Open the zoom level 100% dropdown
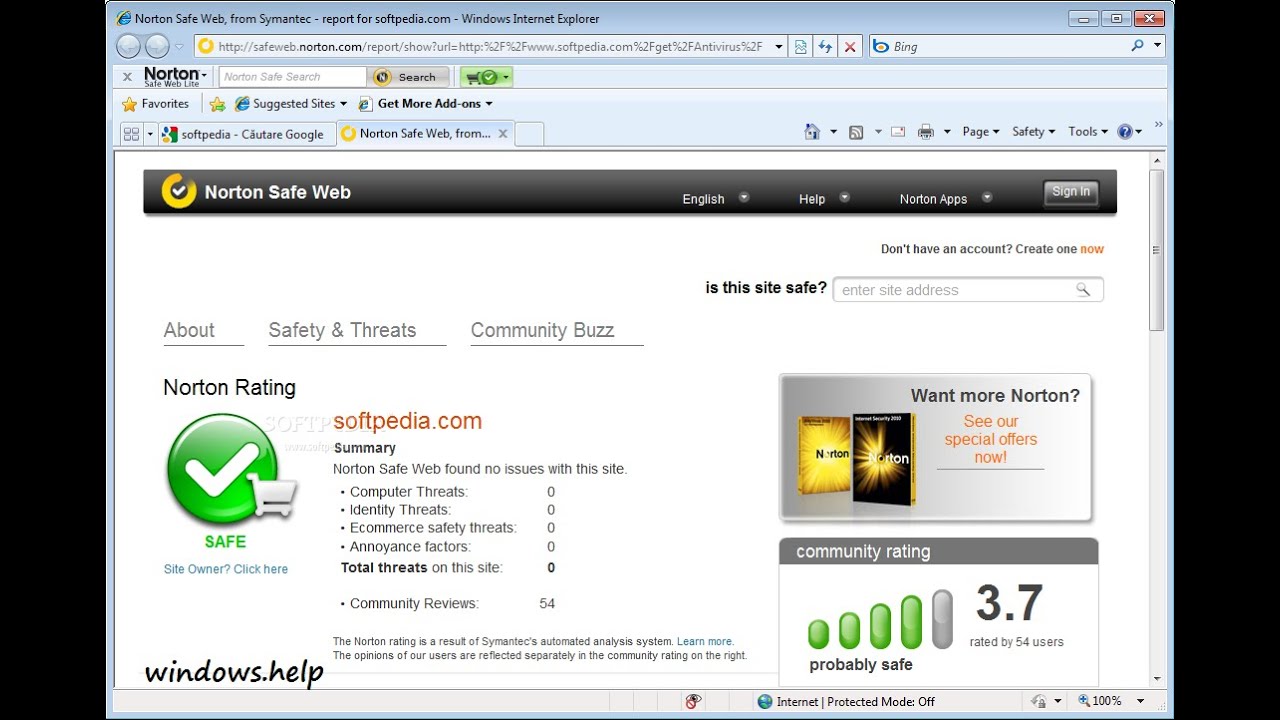The height and width of the screenshot is (720, 1280). [x=1140, y=701]
